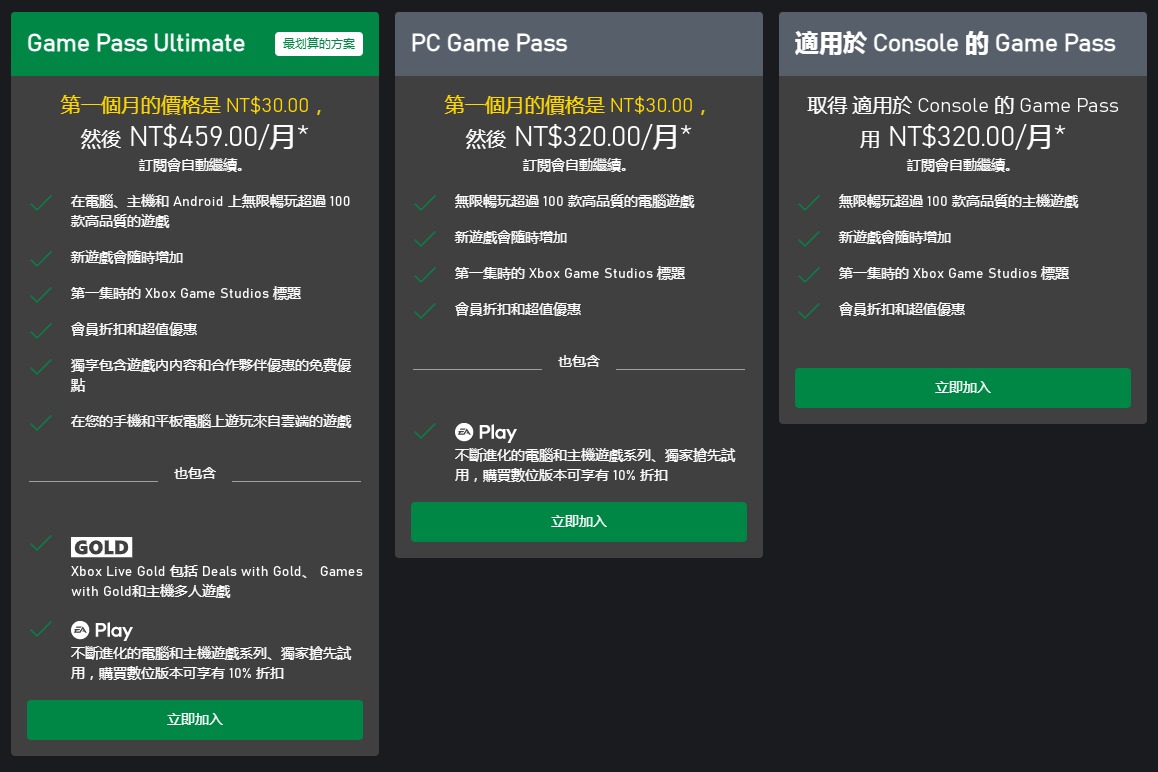This screenshot has height=772, width=1158.
Task: Select the 適用於 Console 的 Game Pass header
Action: coord(954,44)
